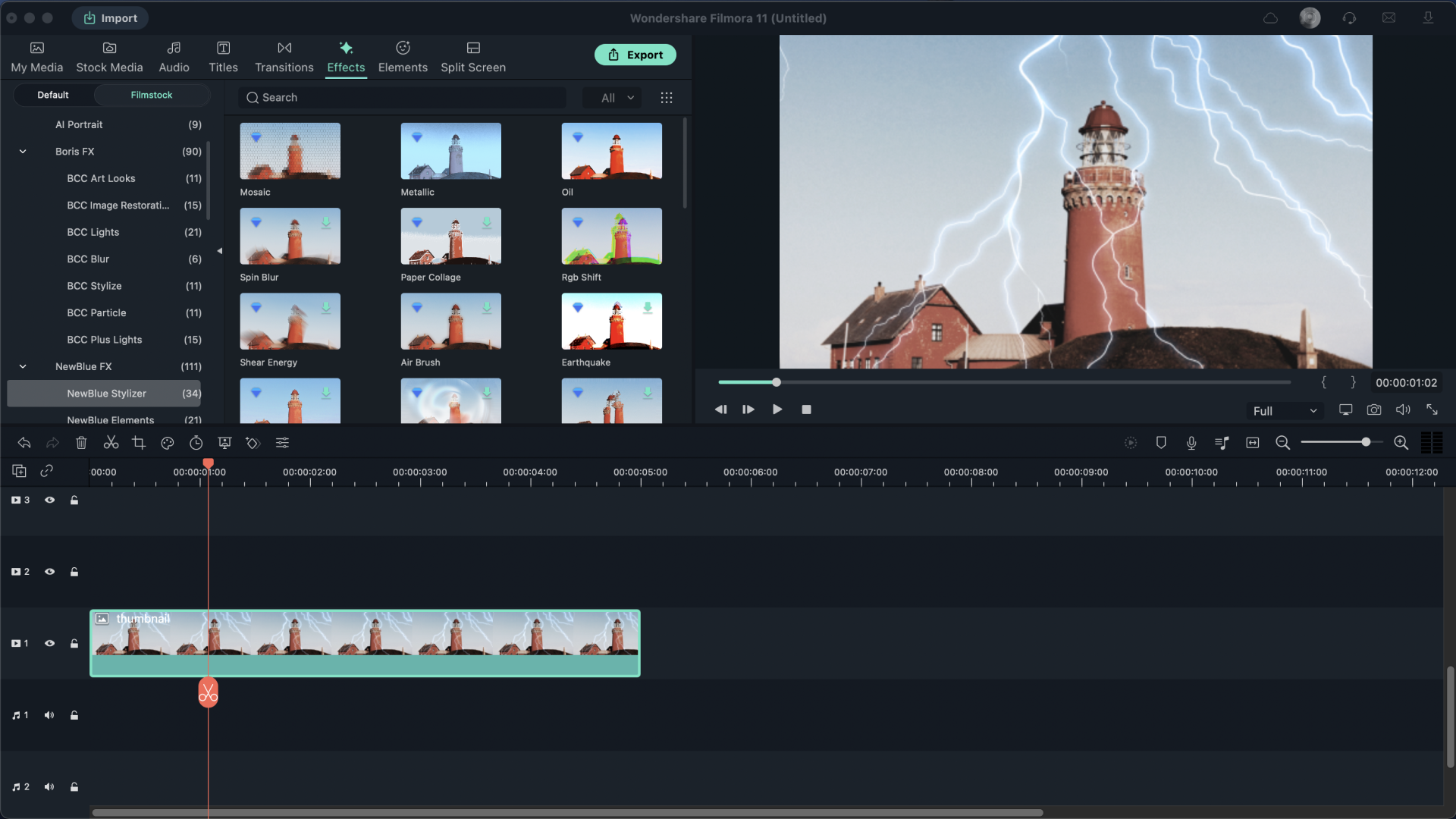Collapse the side panel with arrow handle
The image size is (1456, 819).
(x=219, y=251)
